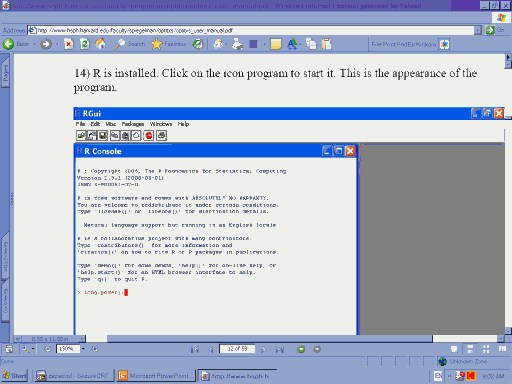Open the address bar dropdown arrow

478,30
